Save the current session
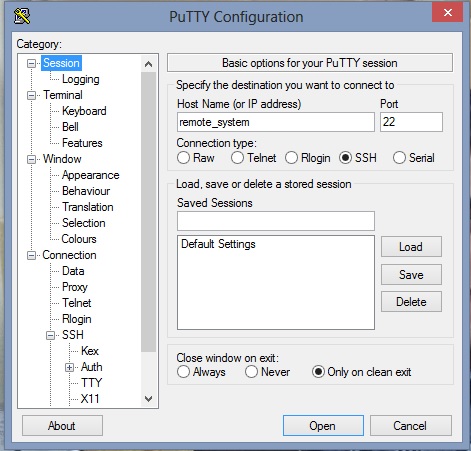The width and height of the screenshot is (471, 451). (x=411, y=275)
